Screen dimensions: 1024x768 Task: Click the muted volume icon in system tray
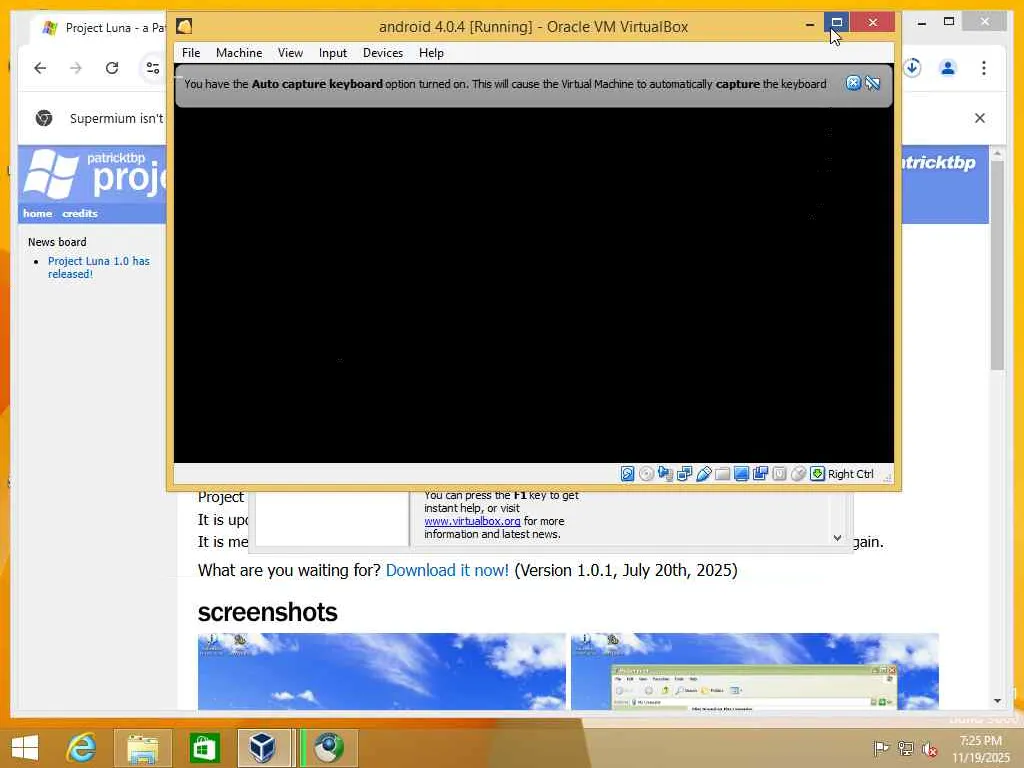click(x=929, y=748)
